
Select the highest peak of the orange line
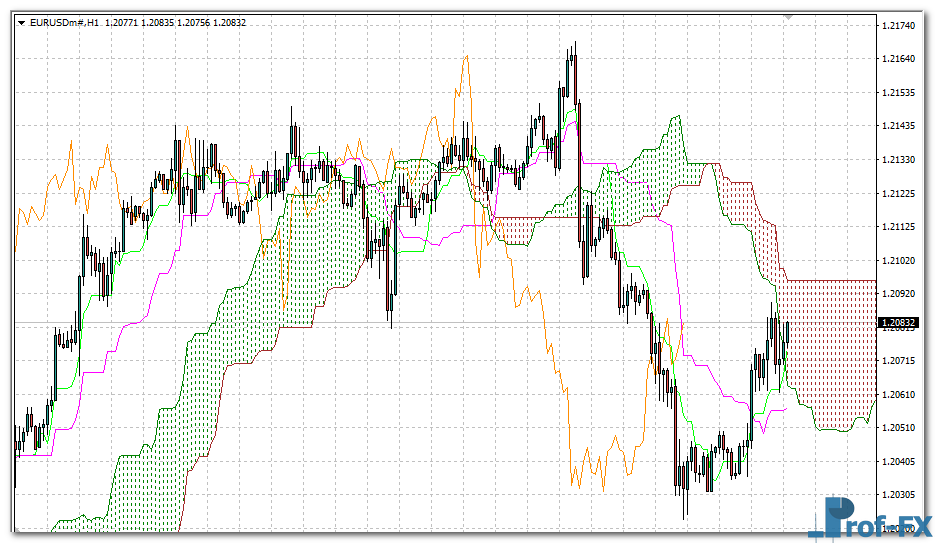465,60
